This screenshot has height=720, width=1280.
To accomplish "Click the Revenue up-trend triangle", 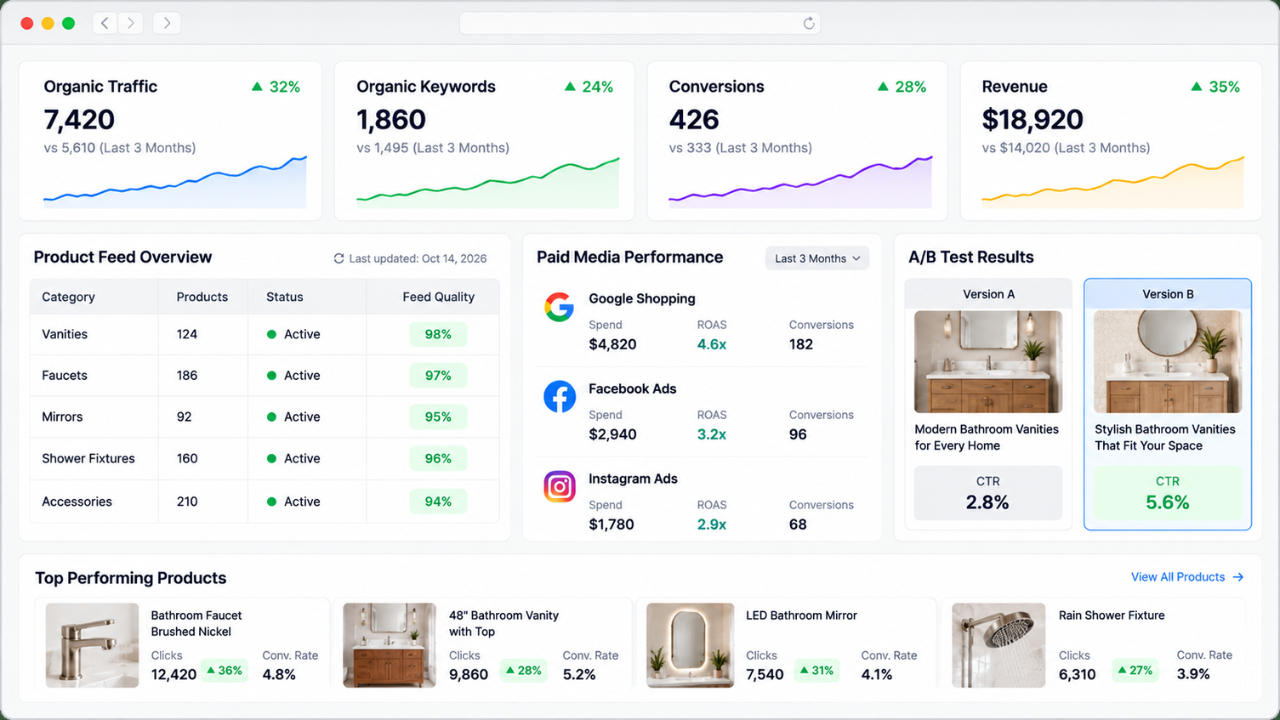I will (x=1196, y=87).
